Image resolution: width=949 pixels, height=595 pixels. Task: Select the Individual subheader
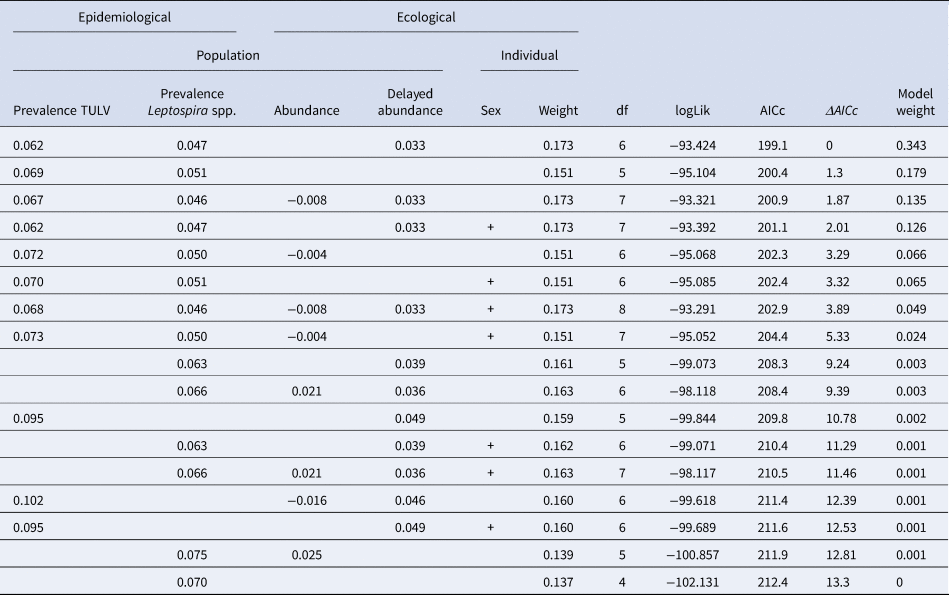coord(529,56)
